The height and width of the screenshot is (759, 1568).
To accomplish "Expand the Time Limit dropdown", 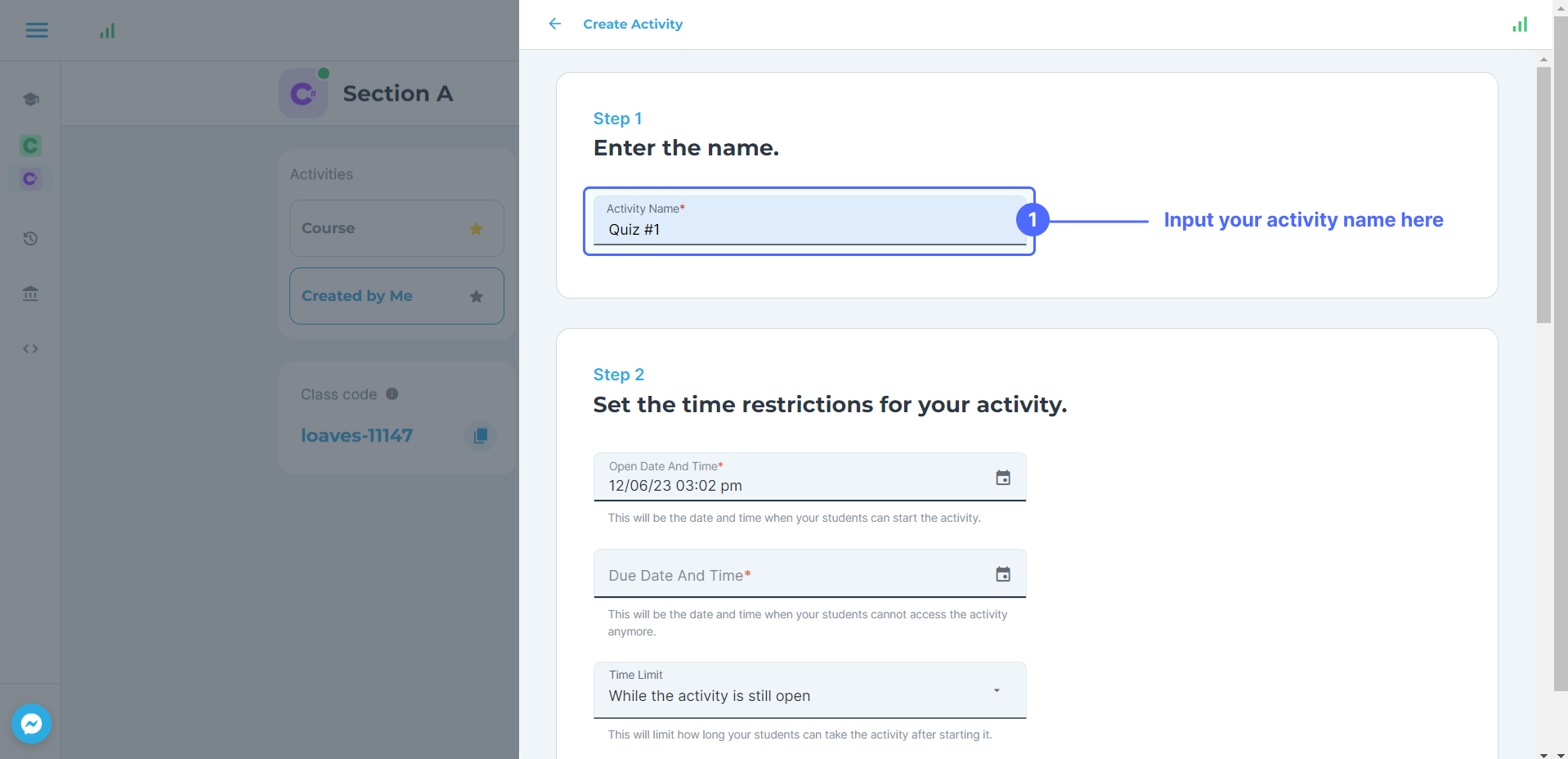I will click(x=997, y=691).
